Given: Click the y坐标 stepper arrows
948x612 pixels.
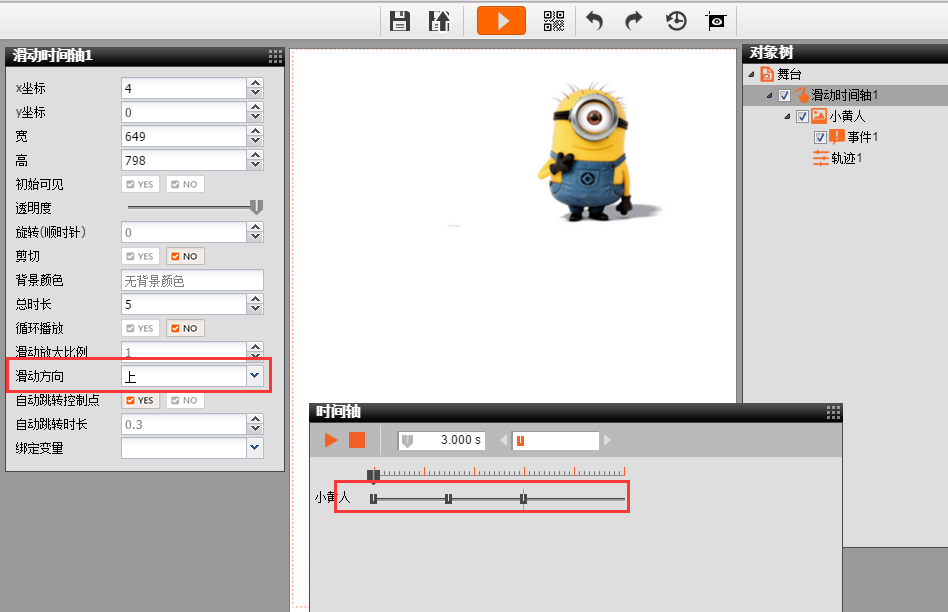Looking at the screenshot, I should pyautogui.click(x=256, y=112).
